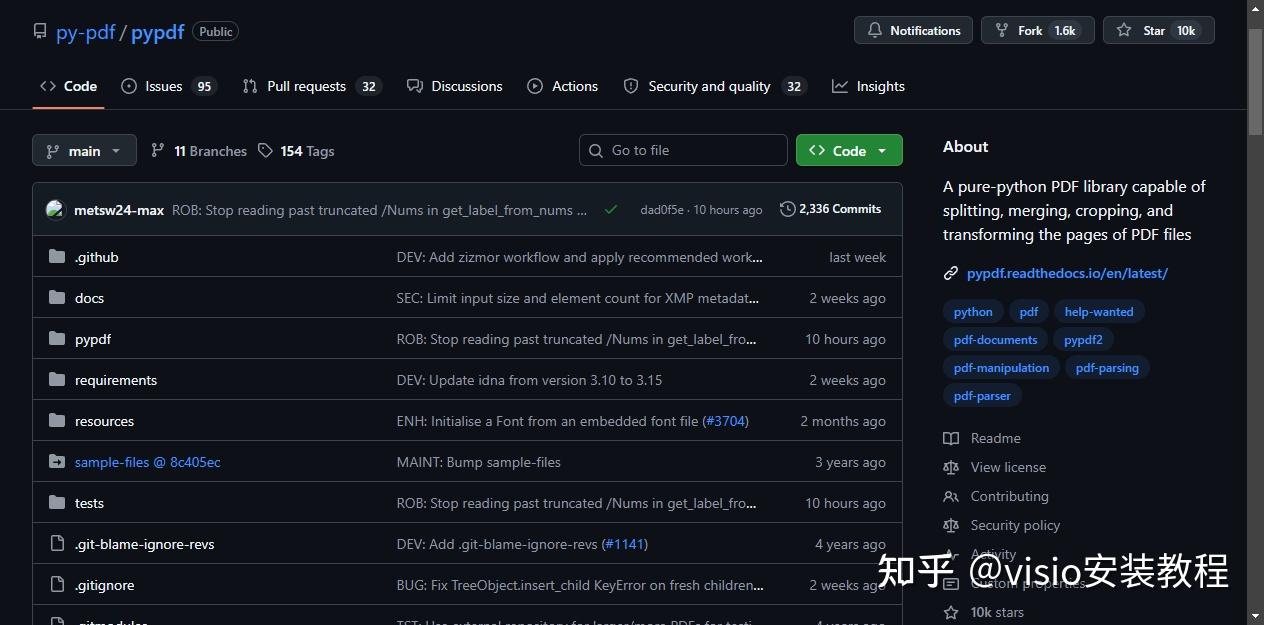View the 2,336 Commits history link
Viewport: 1264px width, 625px height.
click(x=831, y=209)
